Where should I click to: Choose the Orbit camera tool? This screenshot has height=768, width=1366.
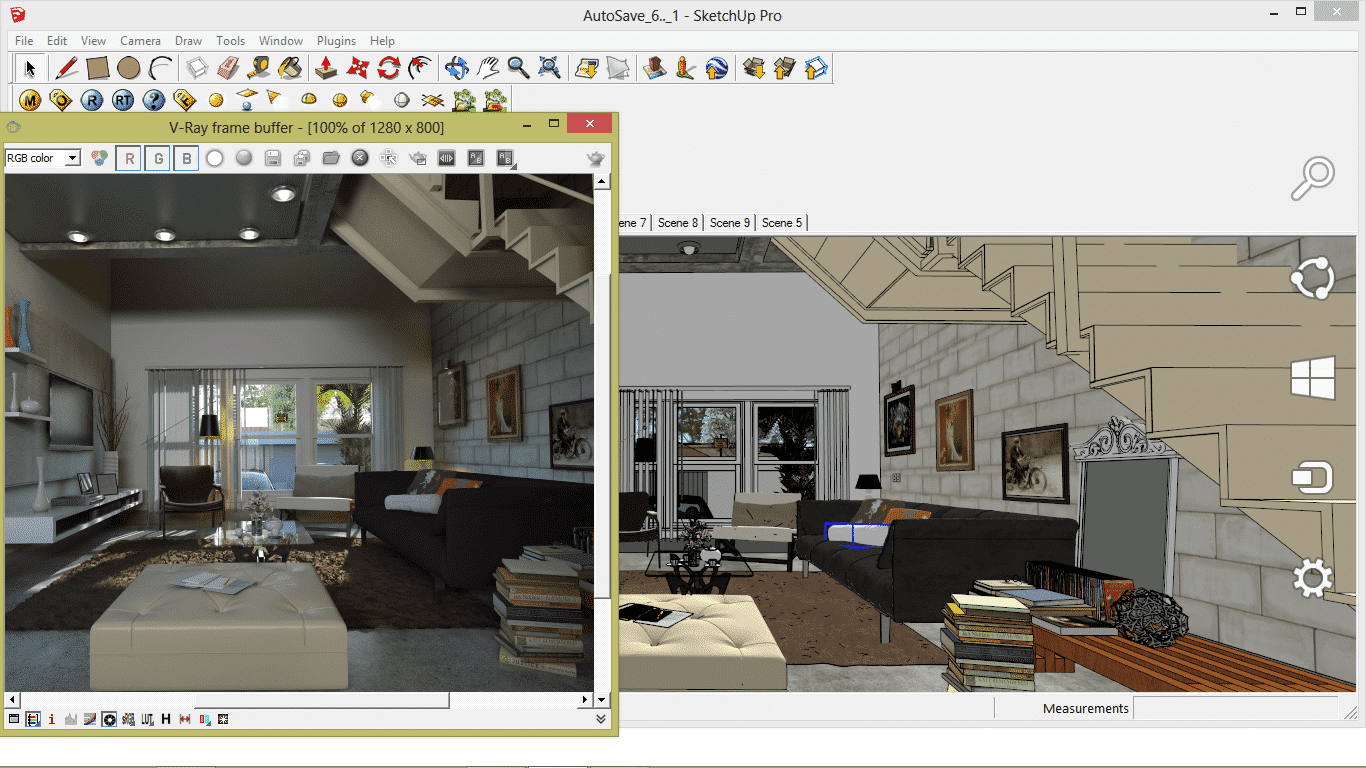[456, 68]
